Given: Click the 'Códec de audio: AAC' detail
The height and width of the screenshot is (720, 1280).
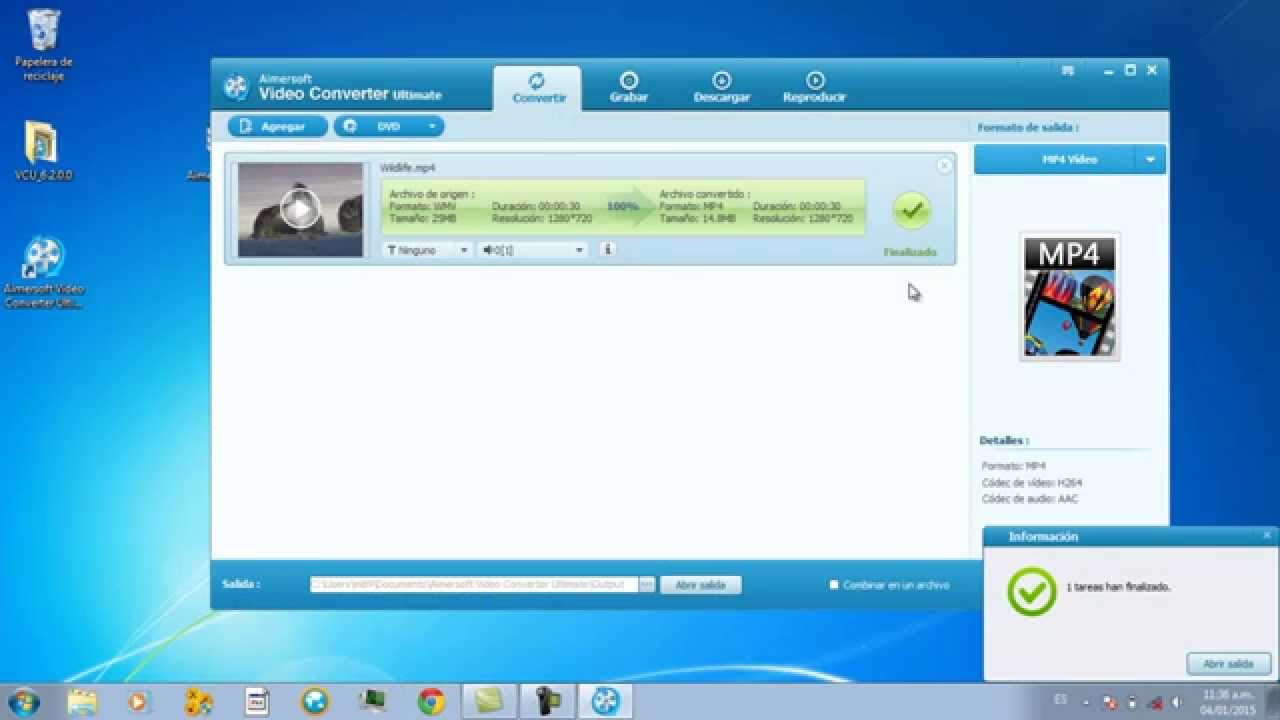Looking at the screenshot, I should click(1030, 498).
